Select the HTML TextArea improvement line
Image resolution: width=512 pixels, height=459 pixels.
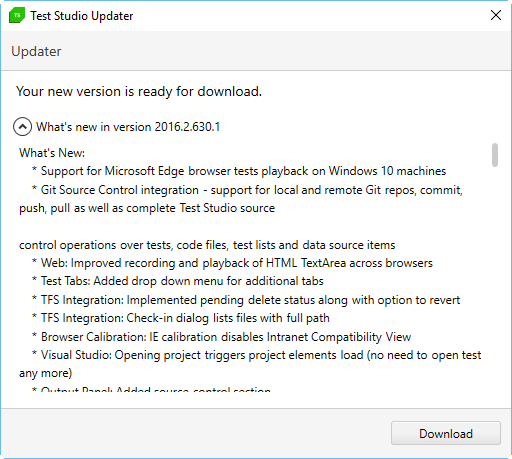(232, 263)
